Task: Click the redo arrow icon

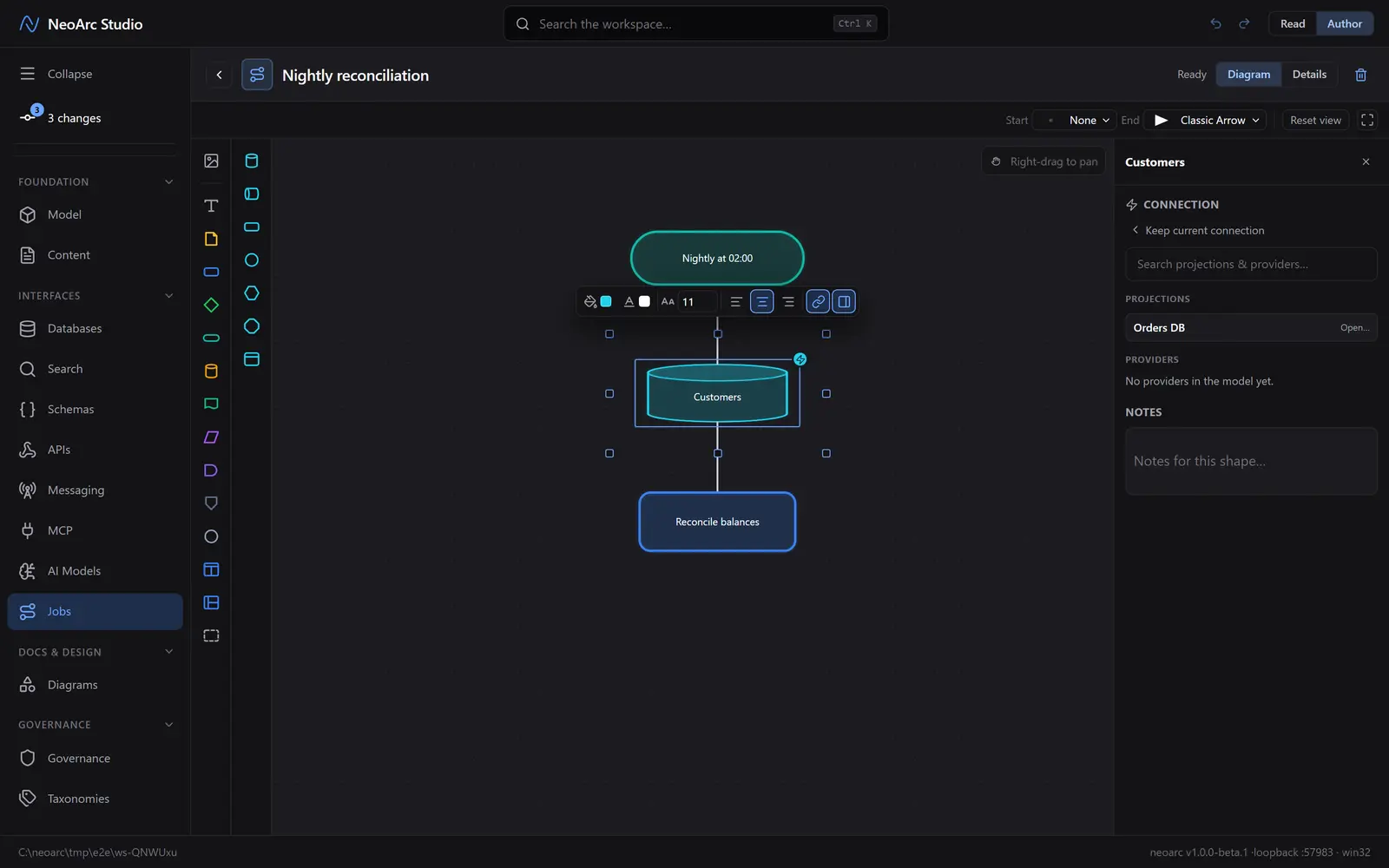Action: pos(1244,23)
